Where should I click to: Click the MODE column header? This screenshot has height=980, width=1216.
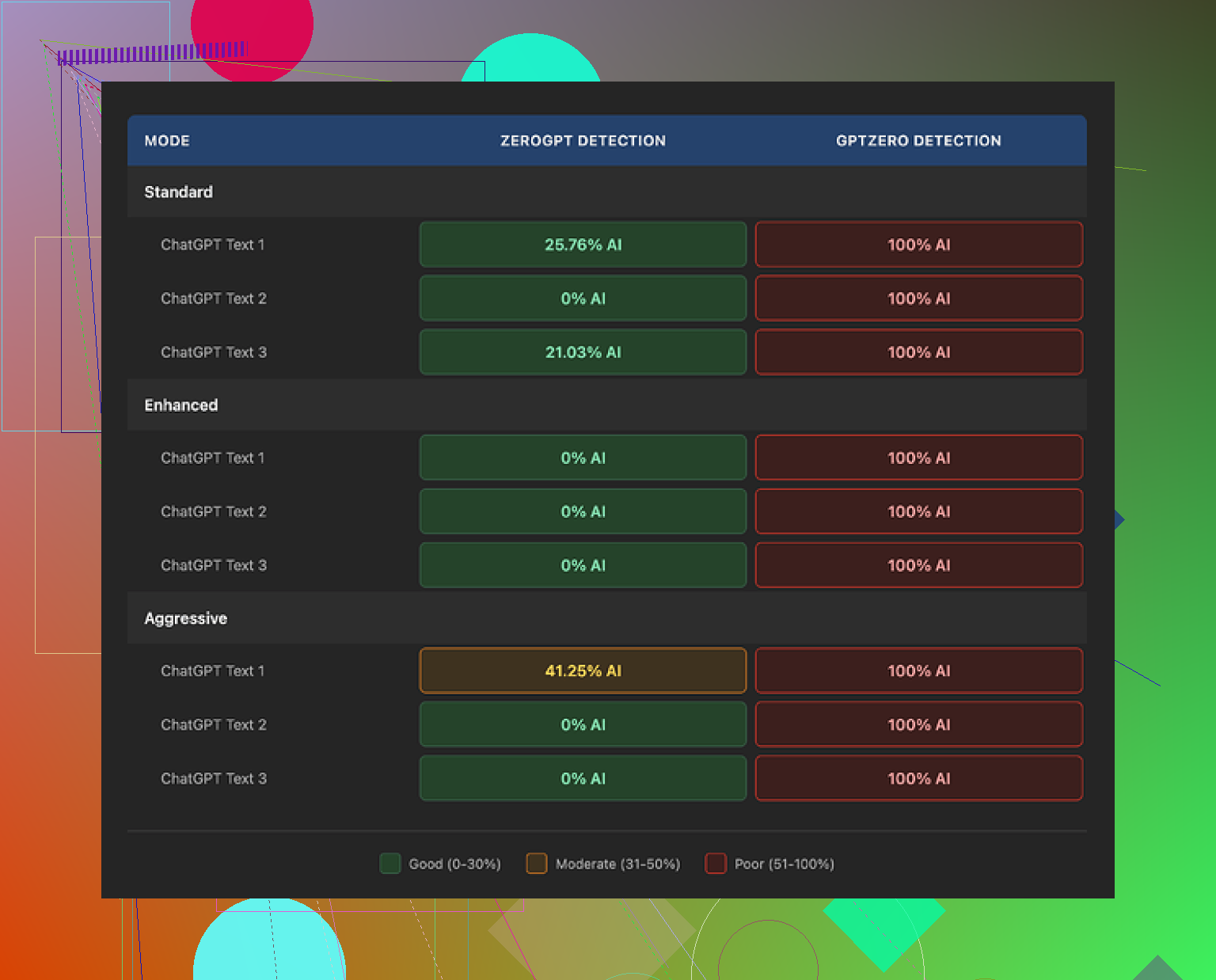167,141
